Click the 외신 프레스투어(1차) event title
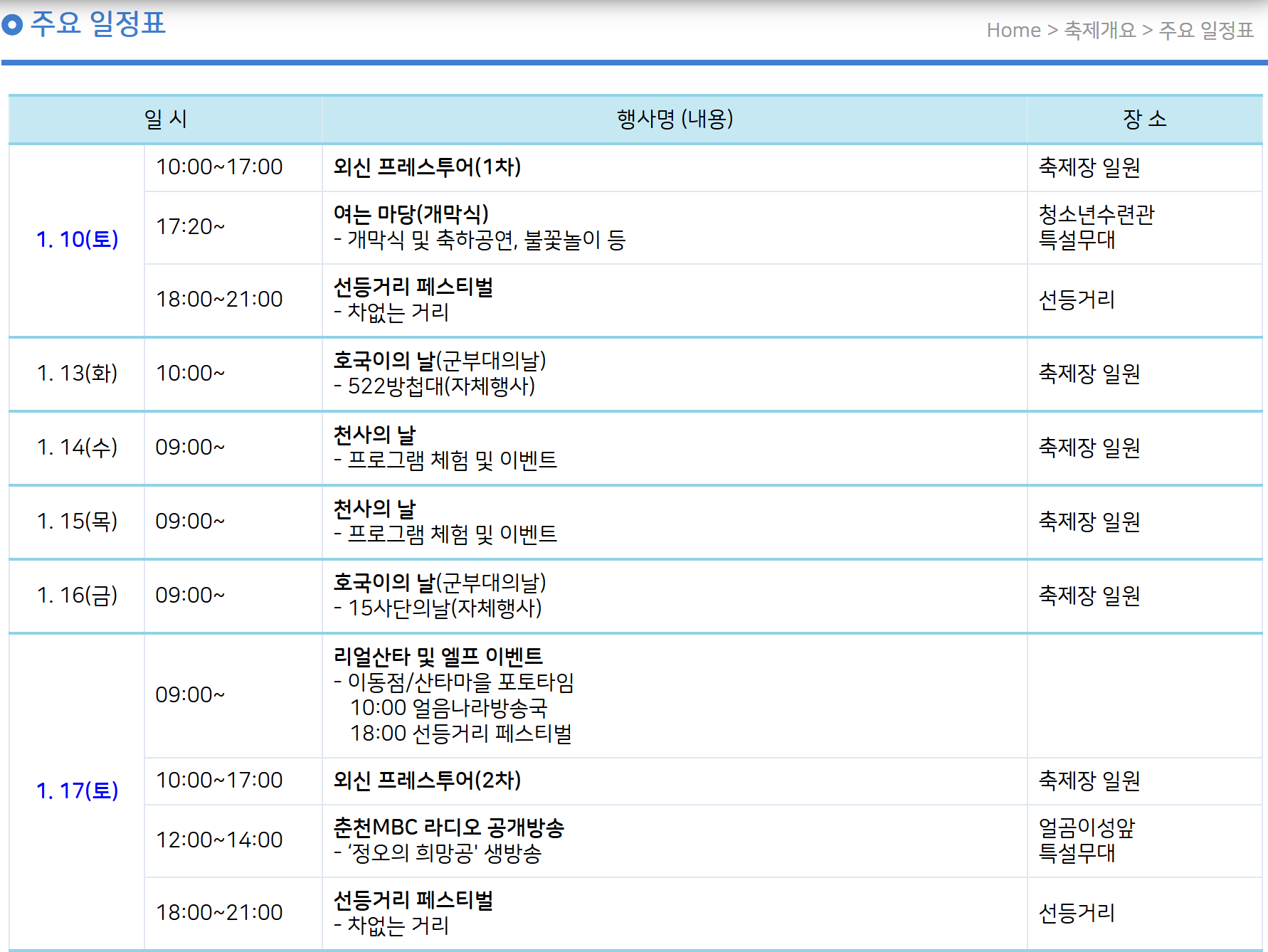This screenshot has width=1268, height=952. click(427, 167)
